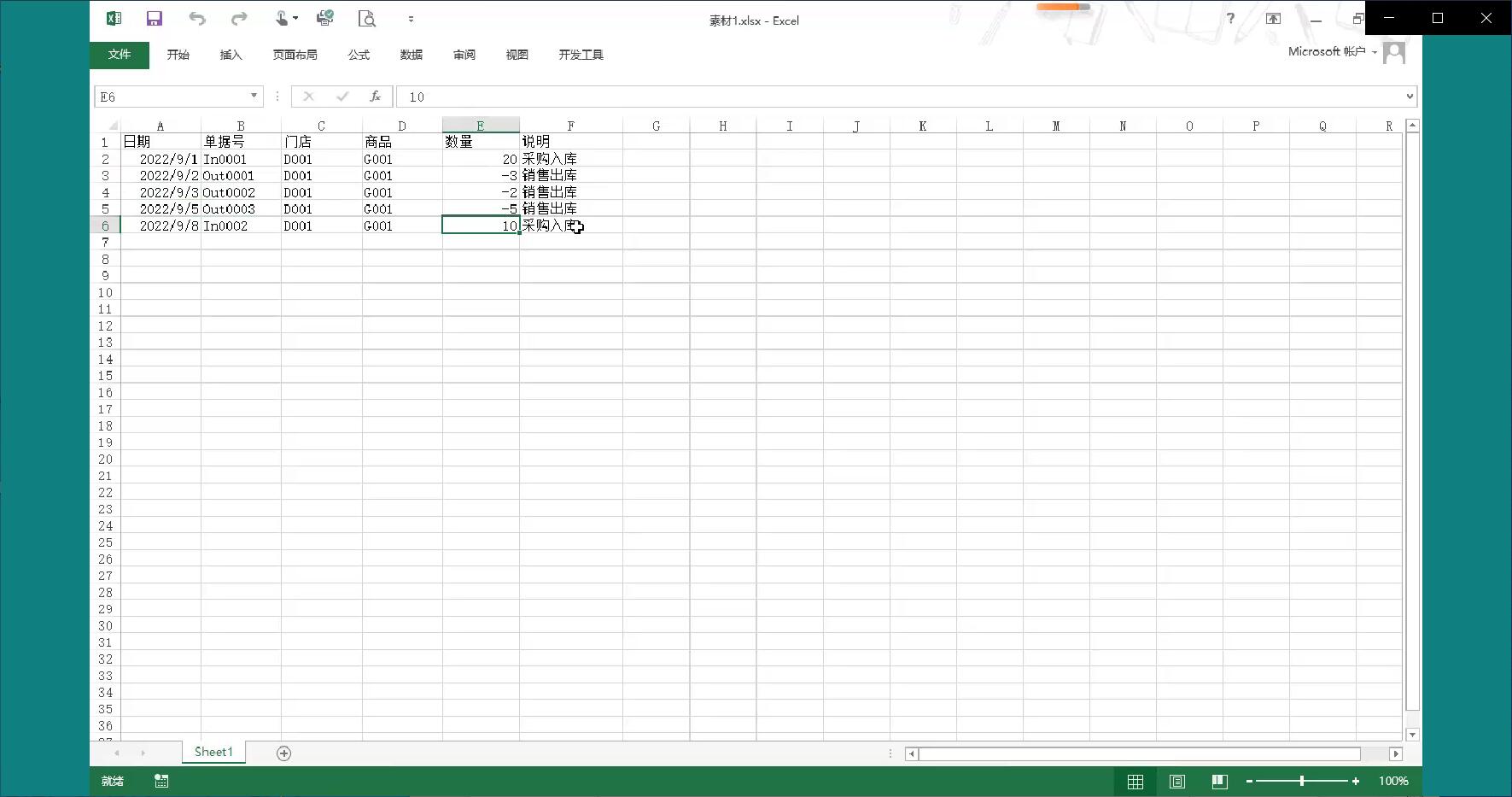Open print preview from quick access toolbar
The height and width of the screenshot is (797, 1512).
(367, 19)
